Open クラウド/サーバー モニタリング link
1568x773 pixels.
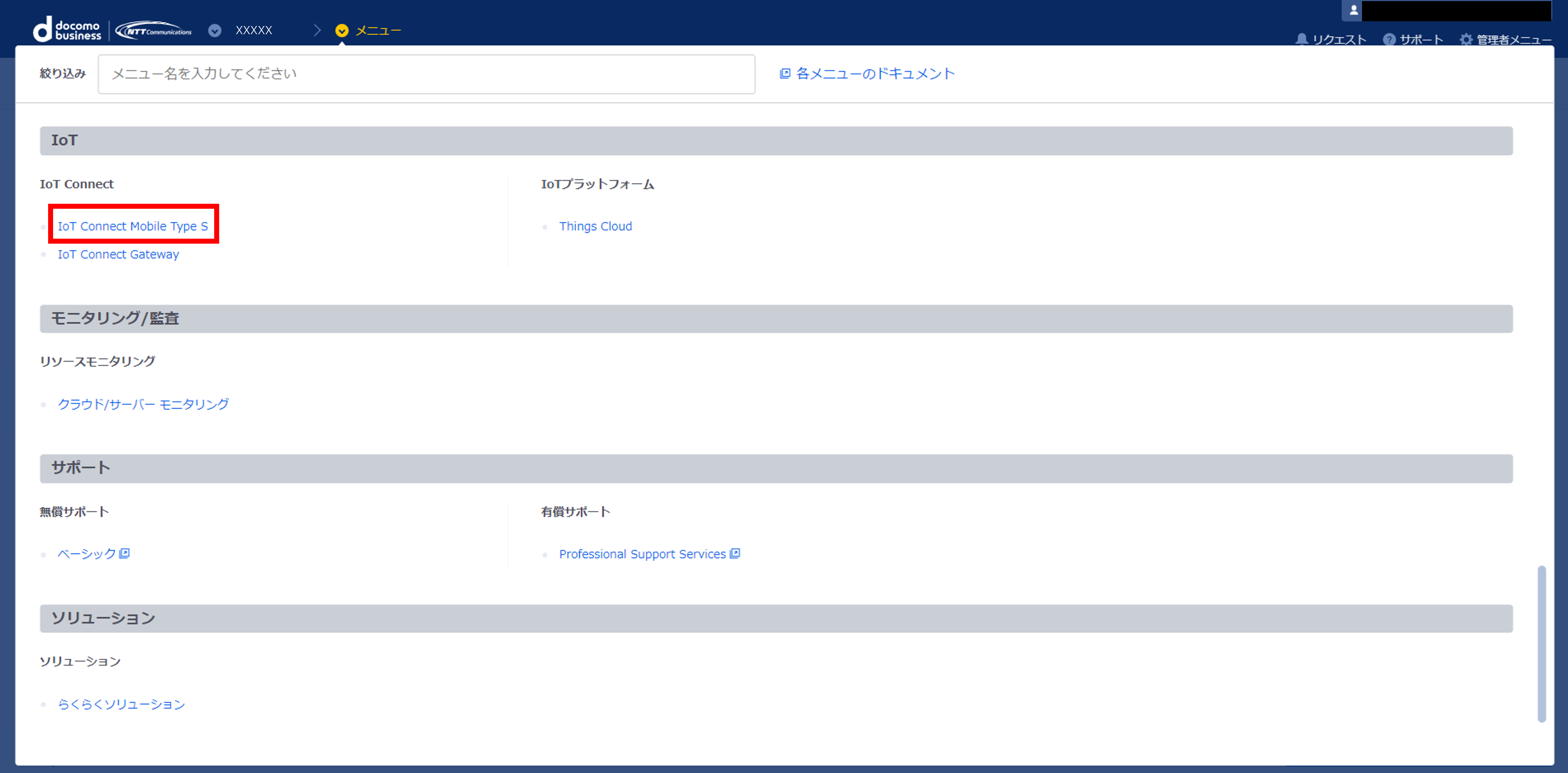click(x=143, y=404)
